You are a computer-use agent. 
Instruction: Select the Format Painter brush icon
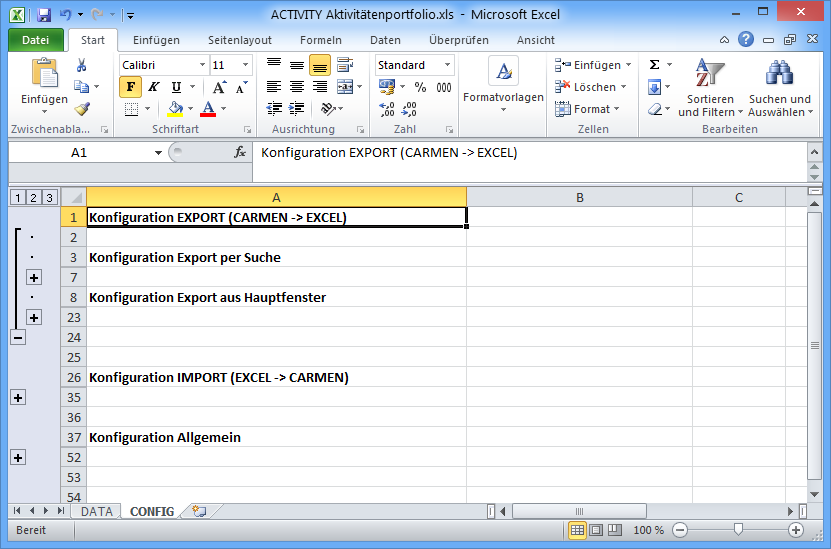82,109
